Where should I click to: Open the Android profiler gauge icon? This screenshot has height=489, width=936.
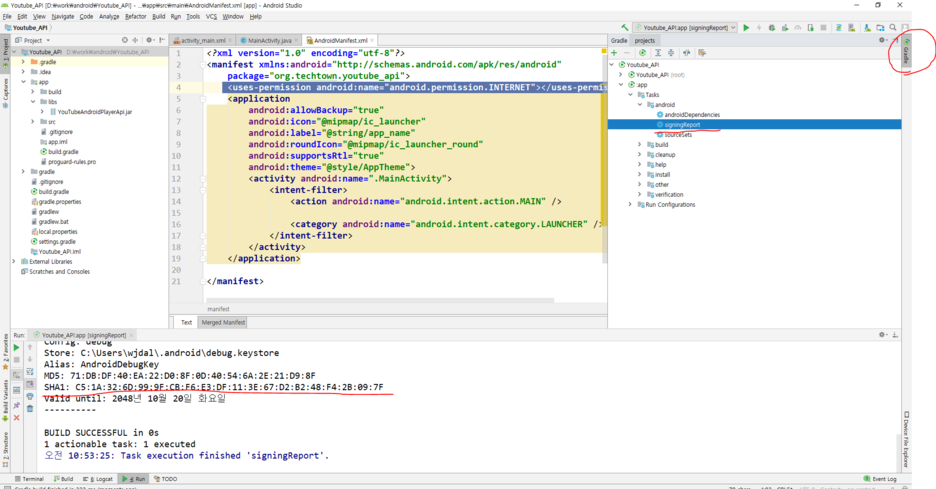pyautogui.click(x=798, y=27)
